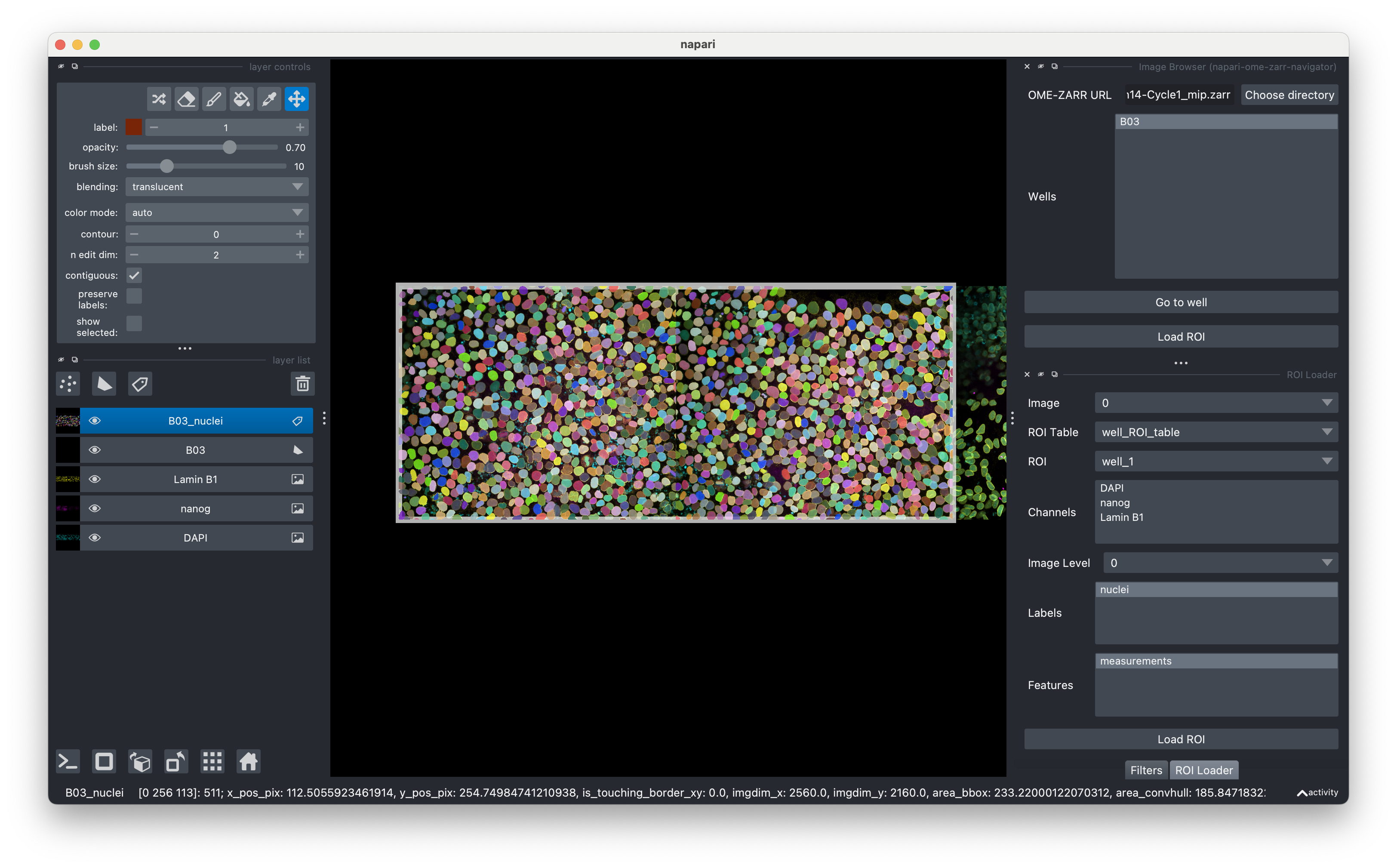Viewport: 1397px width, 868px height.
Task: Select the B03 well entry
Action: pyautogui.click(x=1226, y=122)
